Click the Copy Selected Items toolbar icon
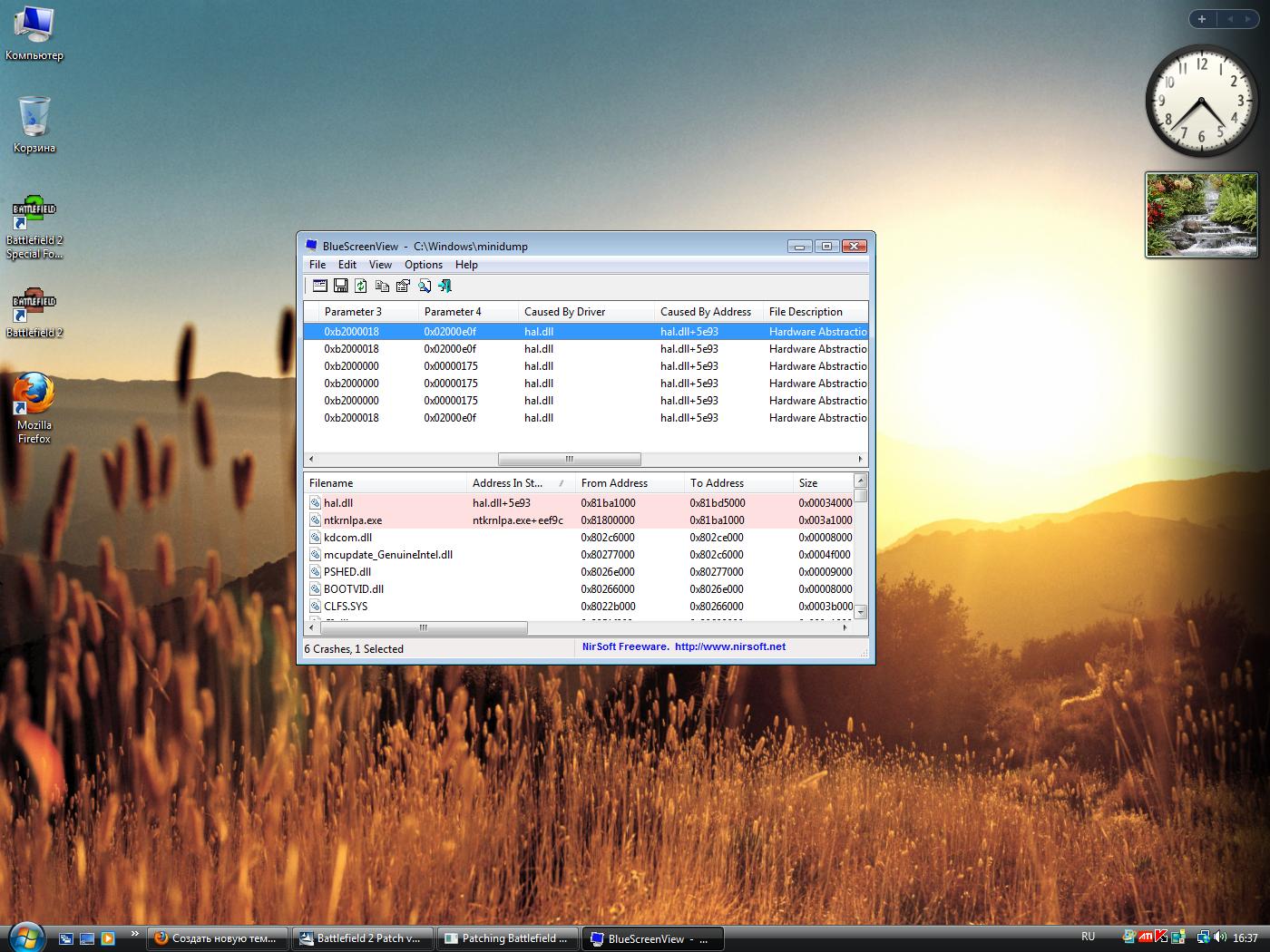The height and width of the screenshot is (952, 1270). click(382, 286)
